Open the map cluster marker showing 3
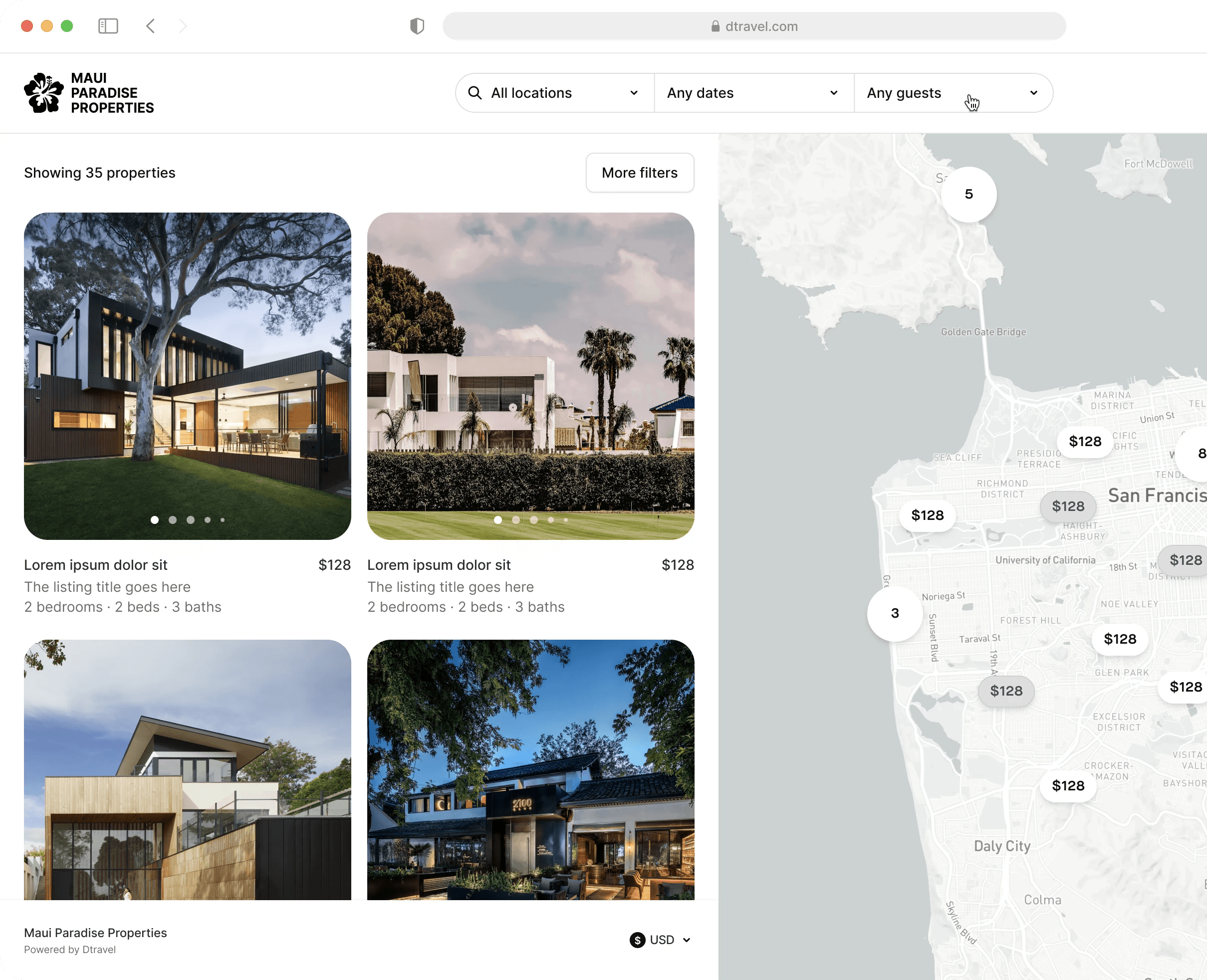Image resolution: width=1207 pixels, height=980 pixels. (x=895, y=613)
